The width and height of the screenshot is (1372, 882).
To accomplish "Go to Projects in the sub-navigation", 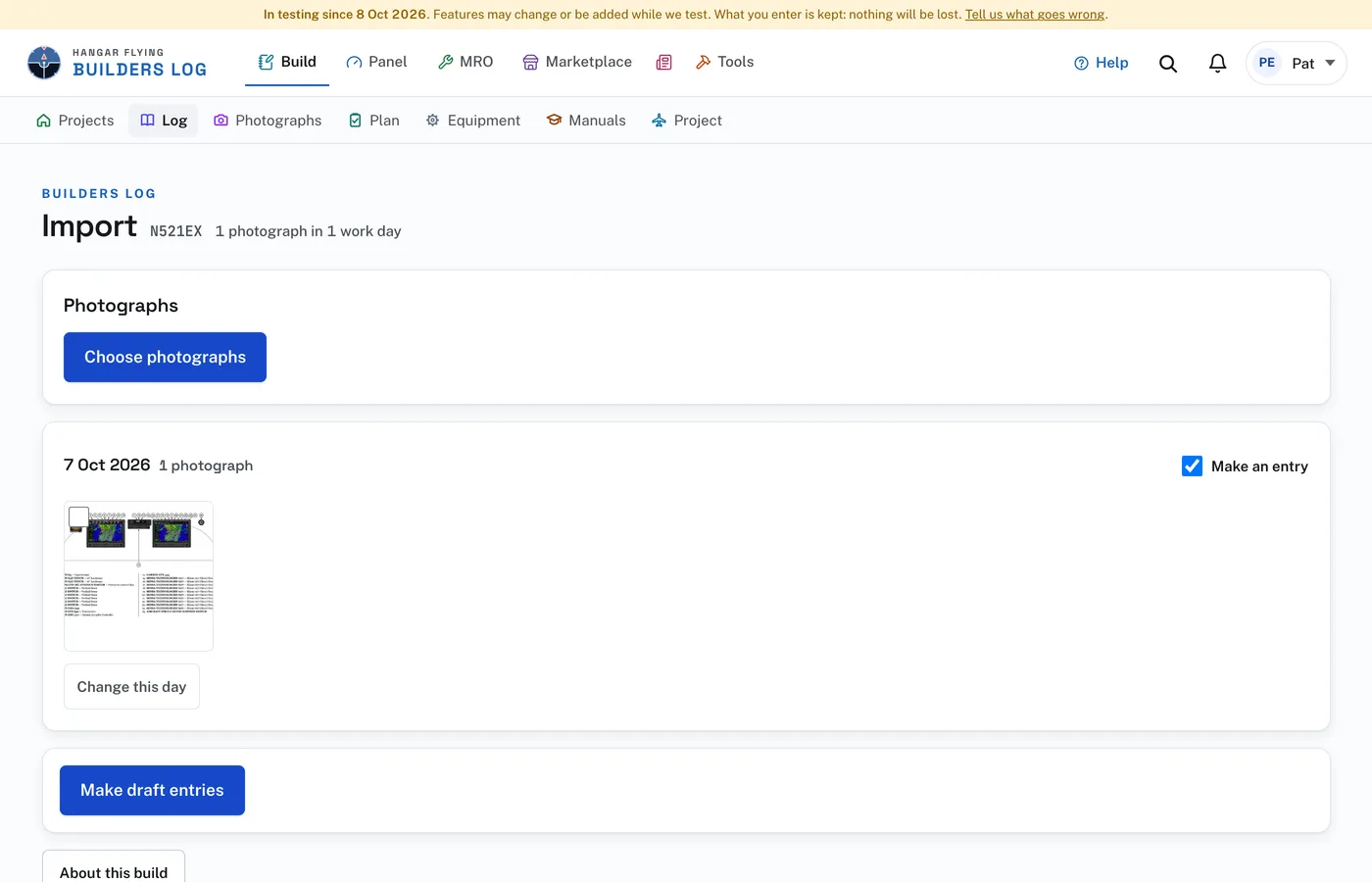I will tap(75, 121).
